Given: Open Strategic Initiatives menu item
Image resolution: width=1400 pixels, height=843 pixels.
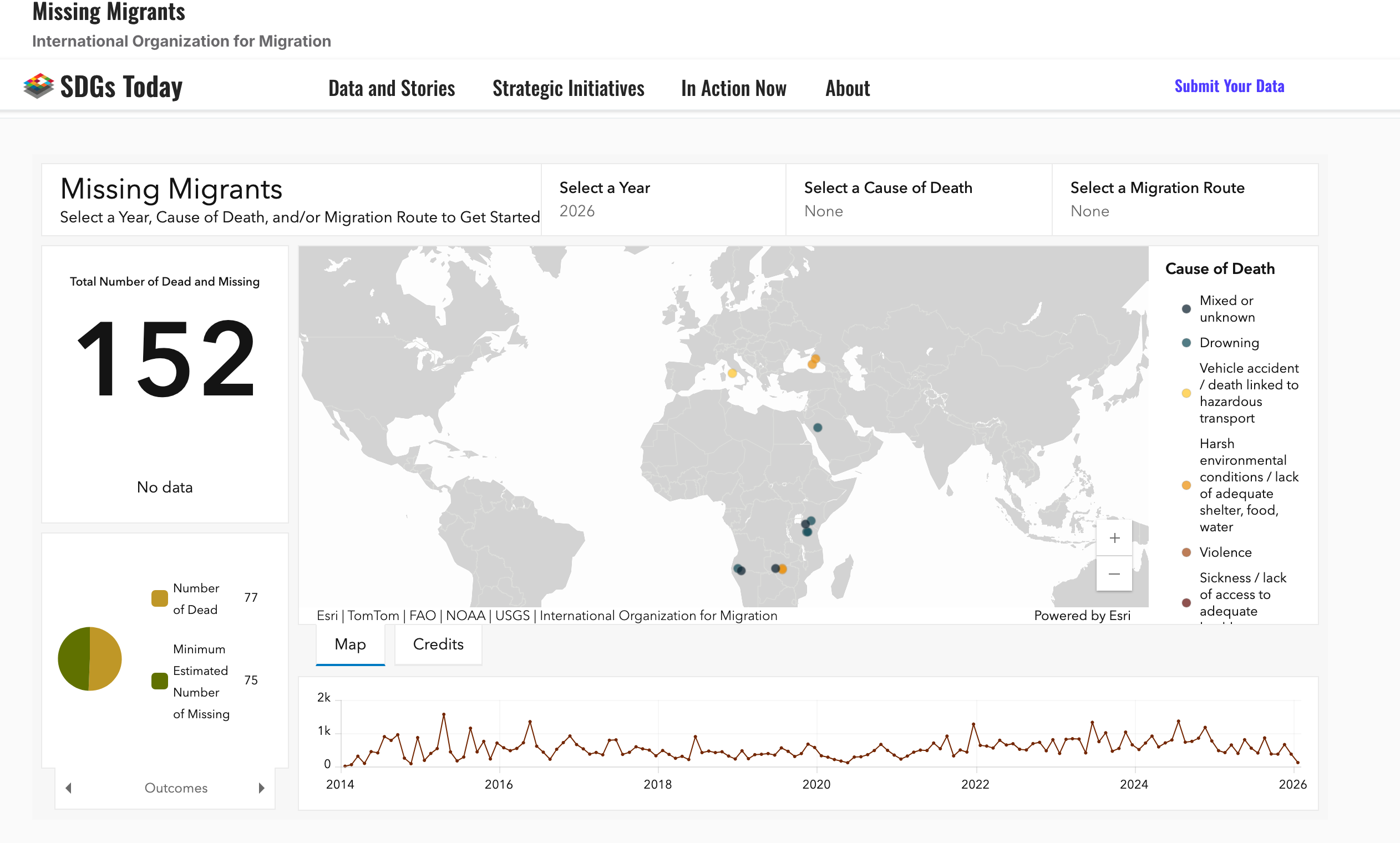Looking at the screenshot, I should (x=568, y=88).
